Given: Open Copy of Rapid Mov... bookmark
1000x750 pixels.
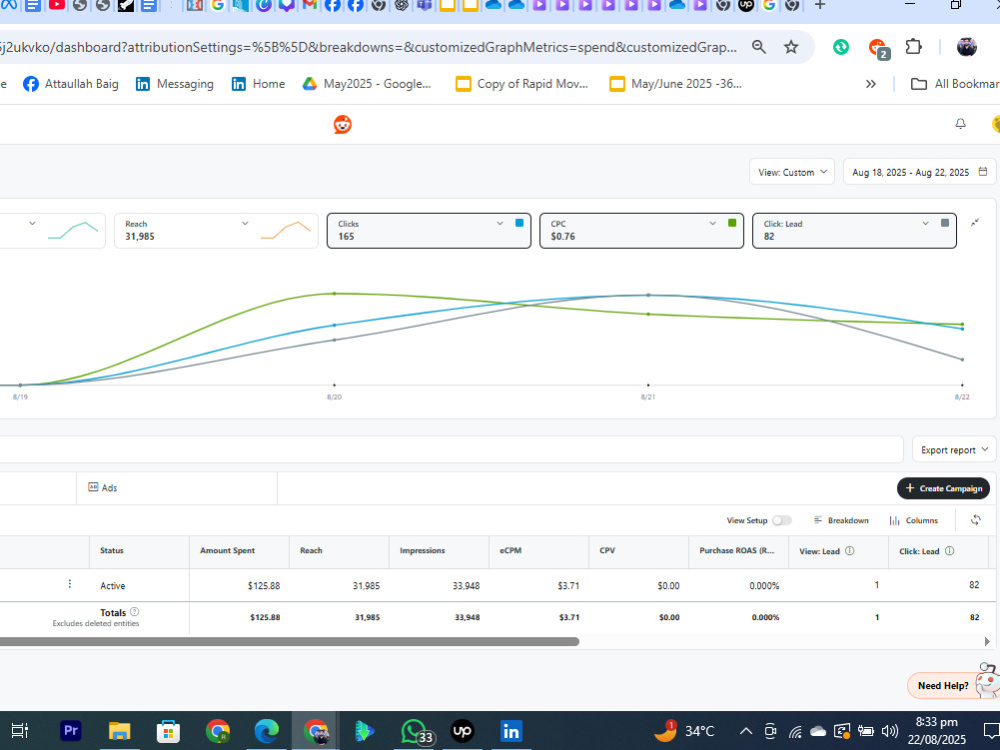Looking at the screenshot, I should tap(522, 84).
